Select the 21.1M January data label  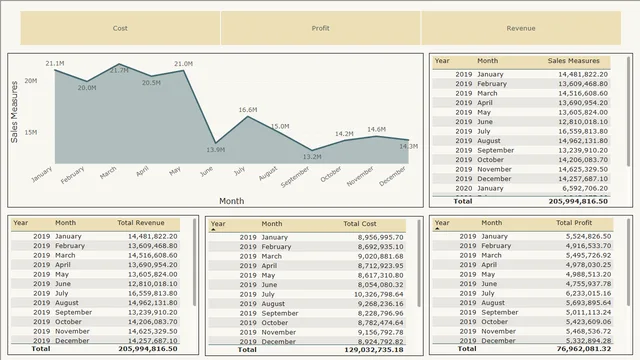pyautogui.click(x=55, y=64)
